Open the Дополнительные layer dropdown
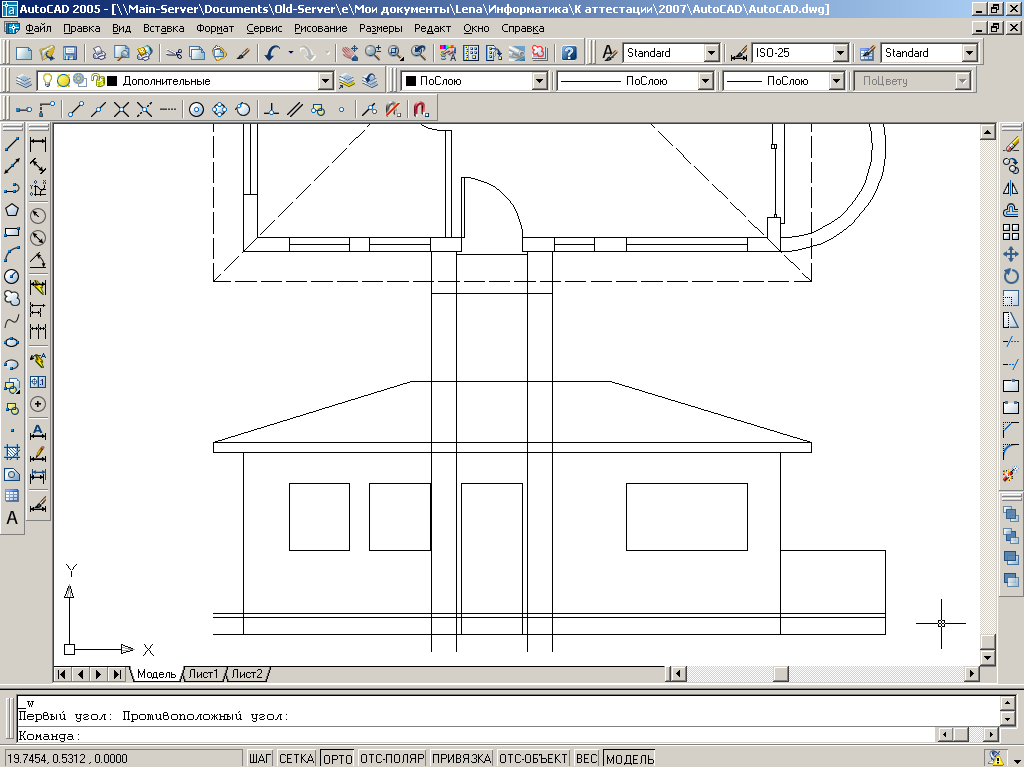The height and width of the screenshot is (768, 1024). click(325, 81)
